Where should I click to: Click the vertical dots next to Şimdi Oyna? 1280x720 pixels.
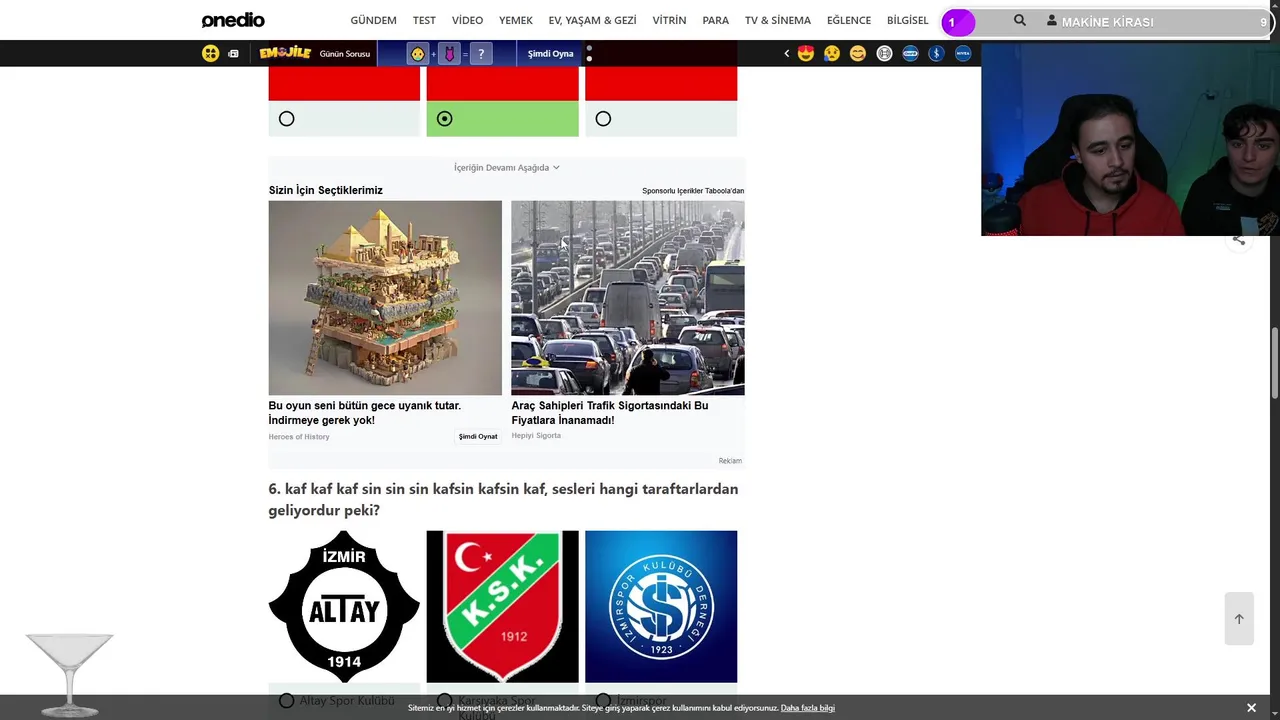(589, 53)
